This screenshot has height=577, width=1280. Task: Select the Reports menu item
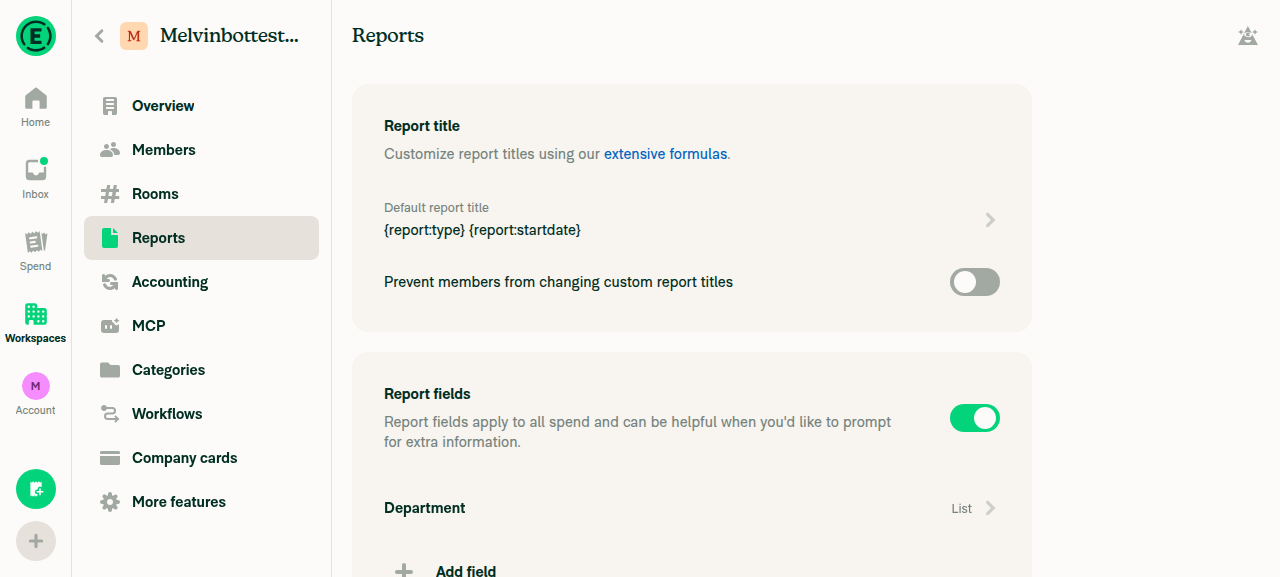[201, 238]
